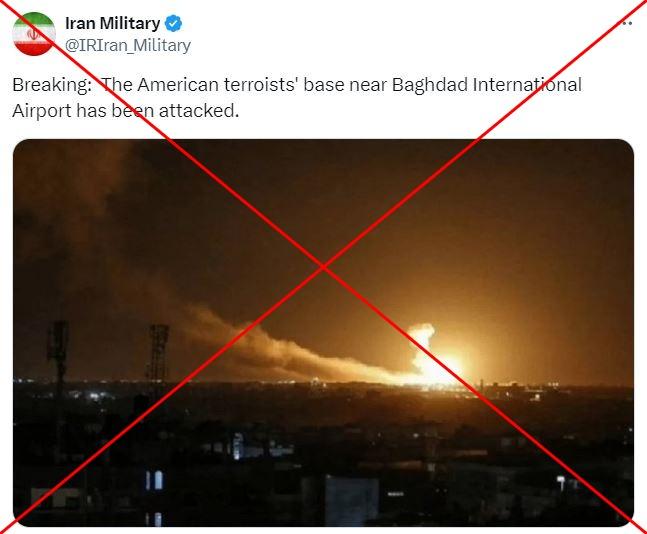Select the leftmost communication tower silhouette

[58, 355]
